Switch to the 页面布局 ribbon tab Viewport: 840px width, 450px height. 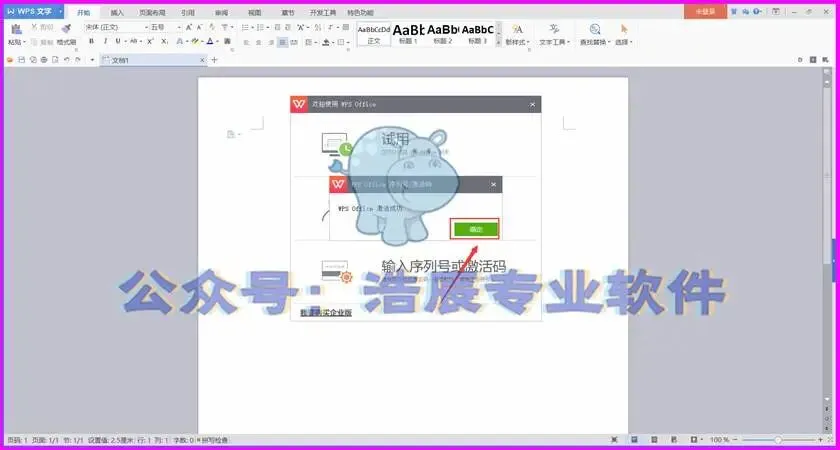[x=152, y=12]
